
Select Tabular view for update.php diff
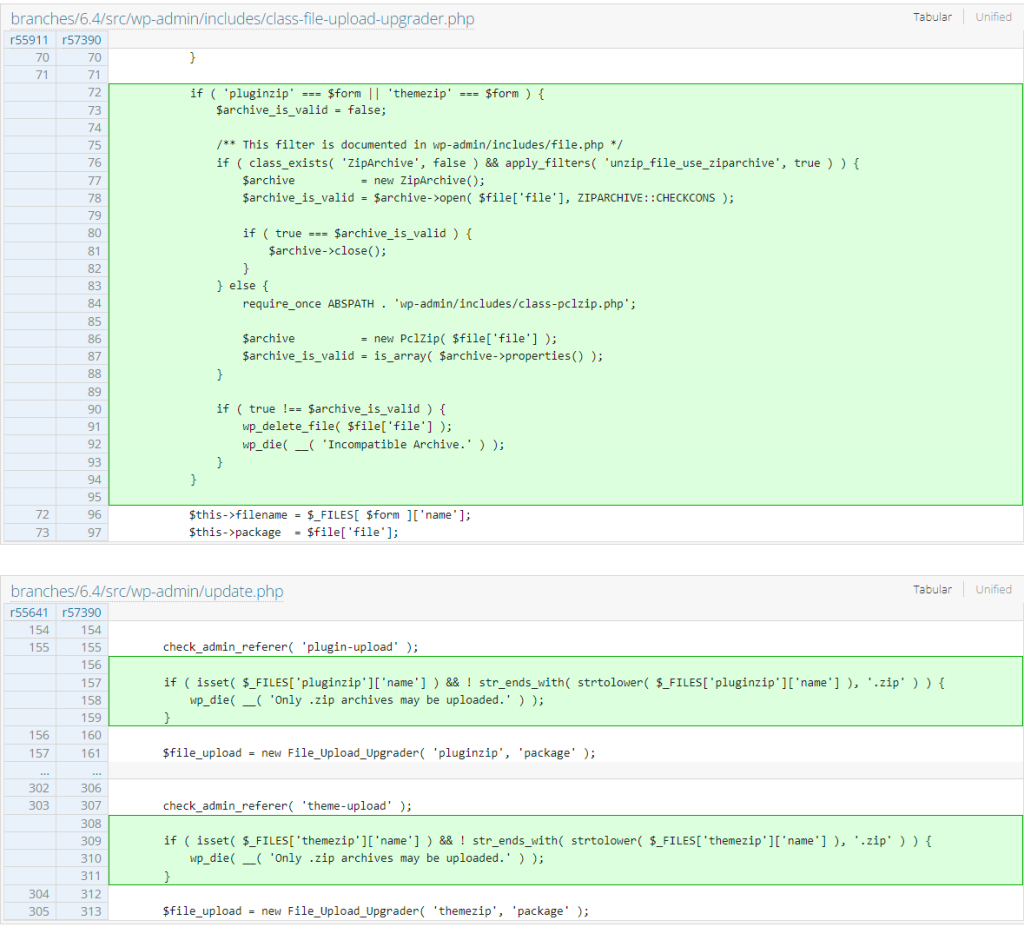click(x=932, y=590)
